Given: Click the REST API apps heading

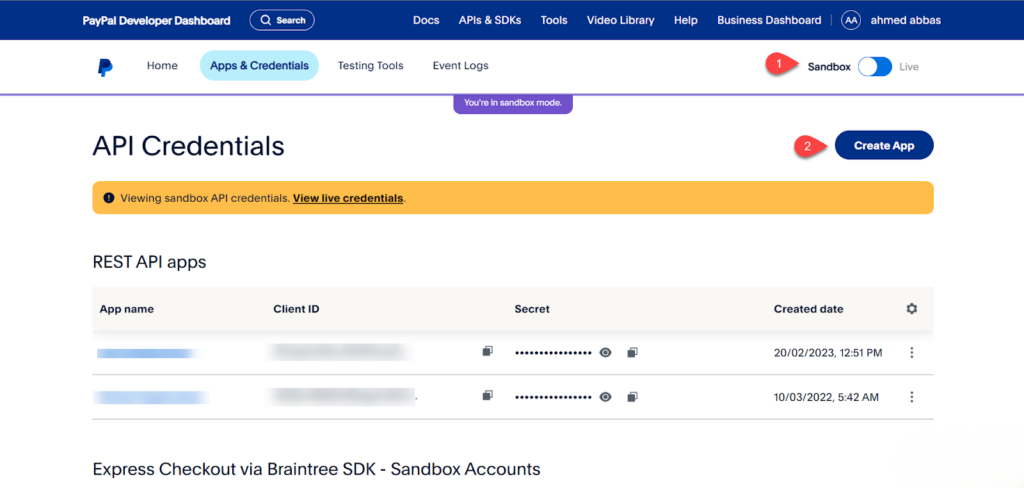Looking at the screenshot, I should point(150,262).
